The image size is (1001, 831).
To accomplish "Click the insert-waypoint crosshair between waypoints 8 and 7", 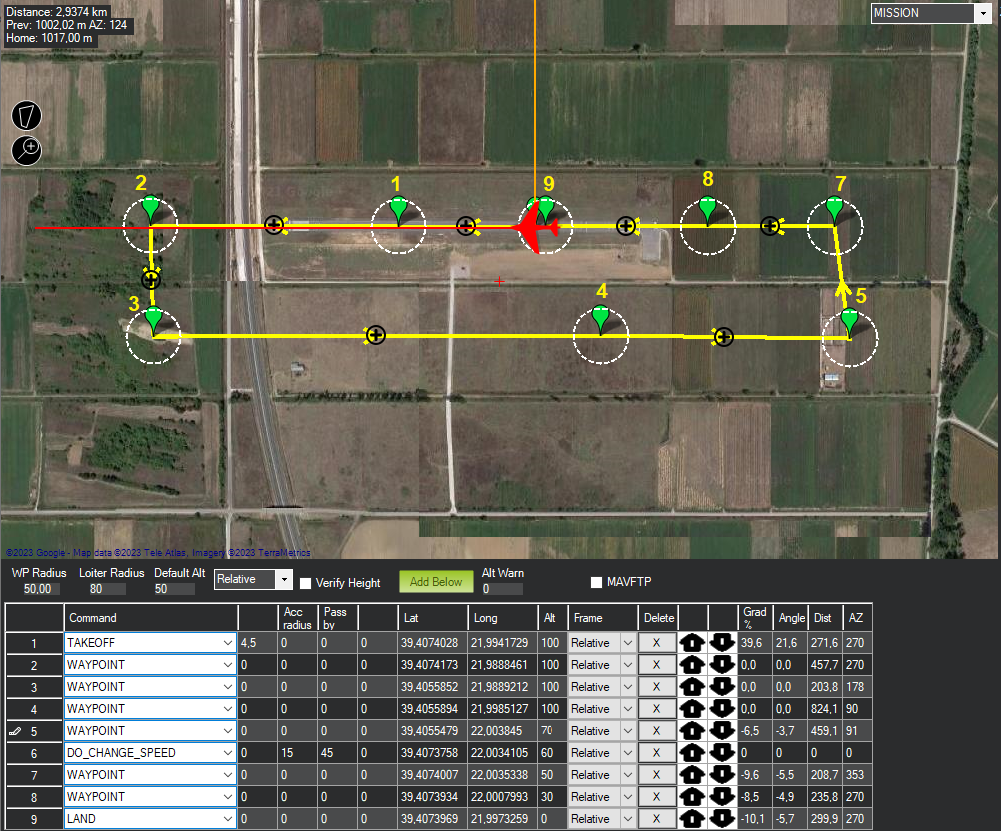I will 770,226.
